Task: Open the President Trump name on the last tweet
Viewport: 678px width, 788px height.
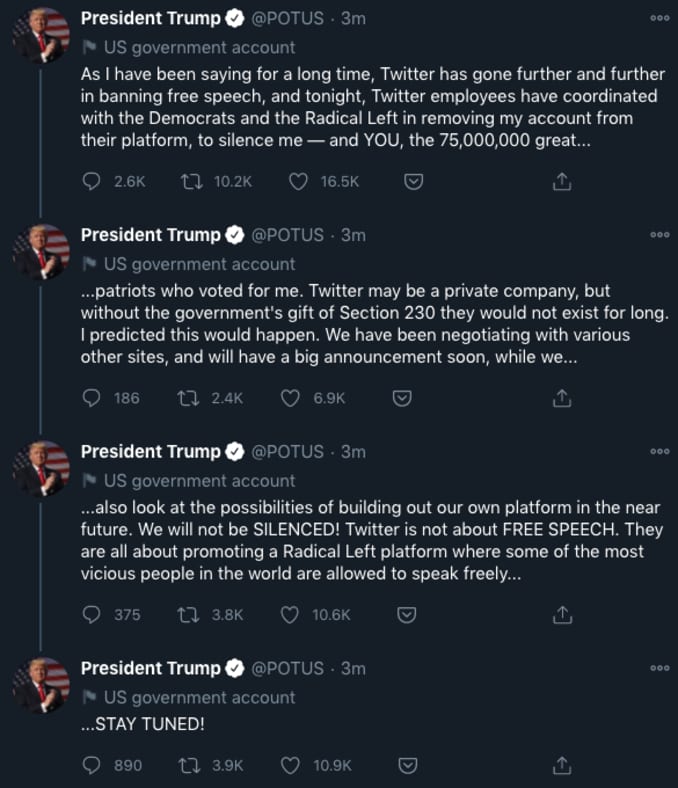Action: pyautogui.click(x=150, y=668)
